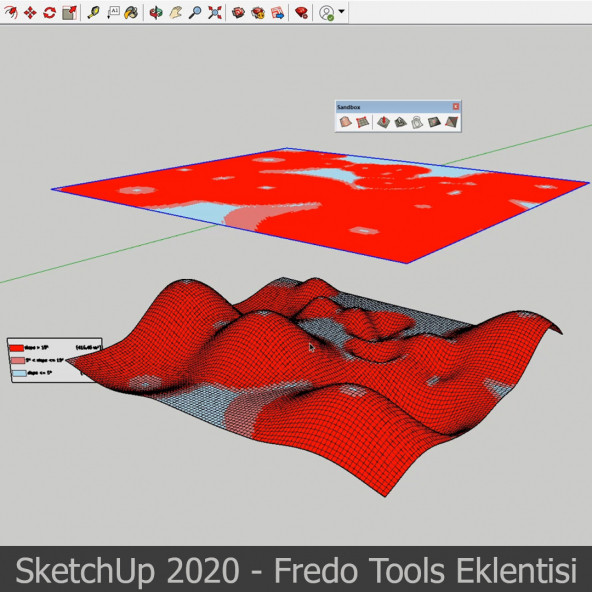
Task: Select Sandbox From Contours tool
Action: click(x=345, y=122)
